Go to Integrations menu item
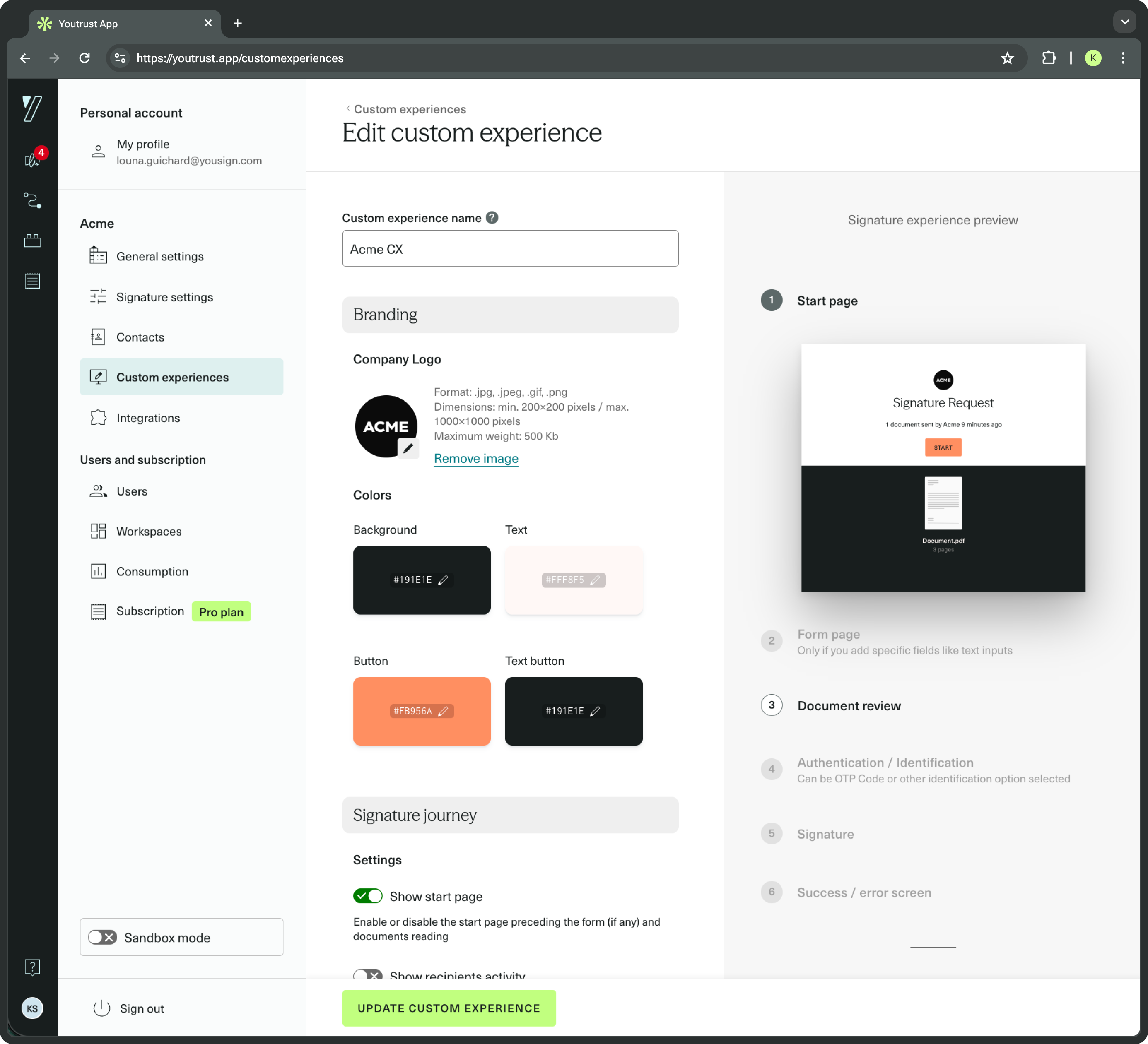1148x1044 pixels. click(148, 418)
